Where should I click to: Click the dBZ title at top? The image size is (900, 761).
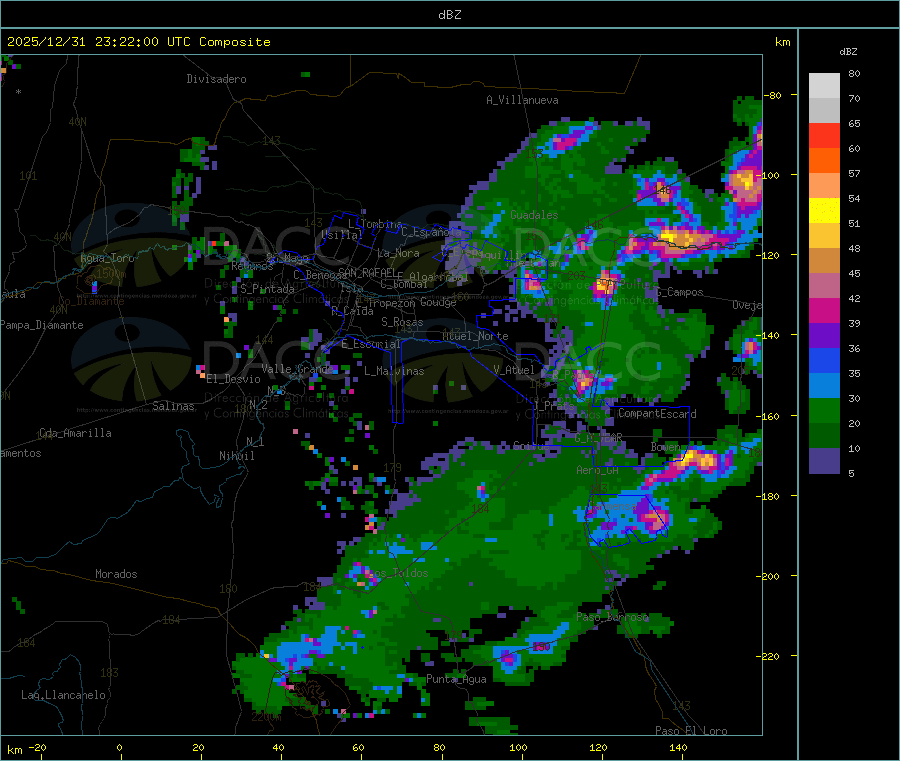point(449,14)
